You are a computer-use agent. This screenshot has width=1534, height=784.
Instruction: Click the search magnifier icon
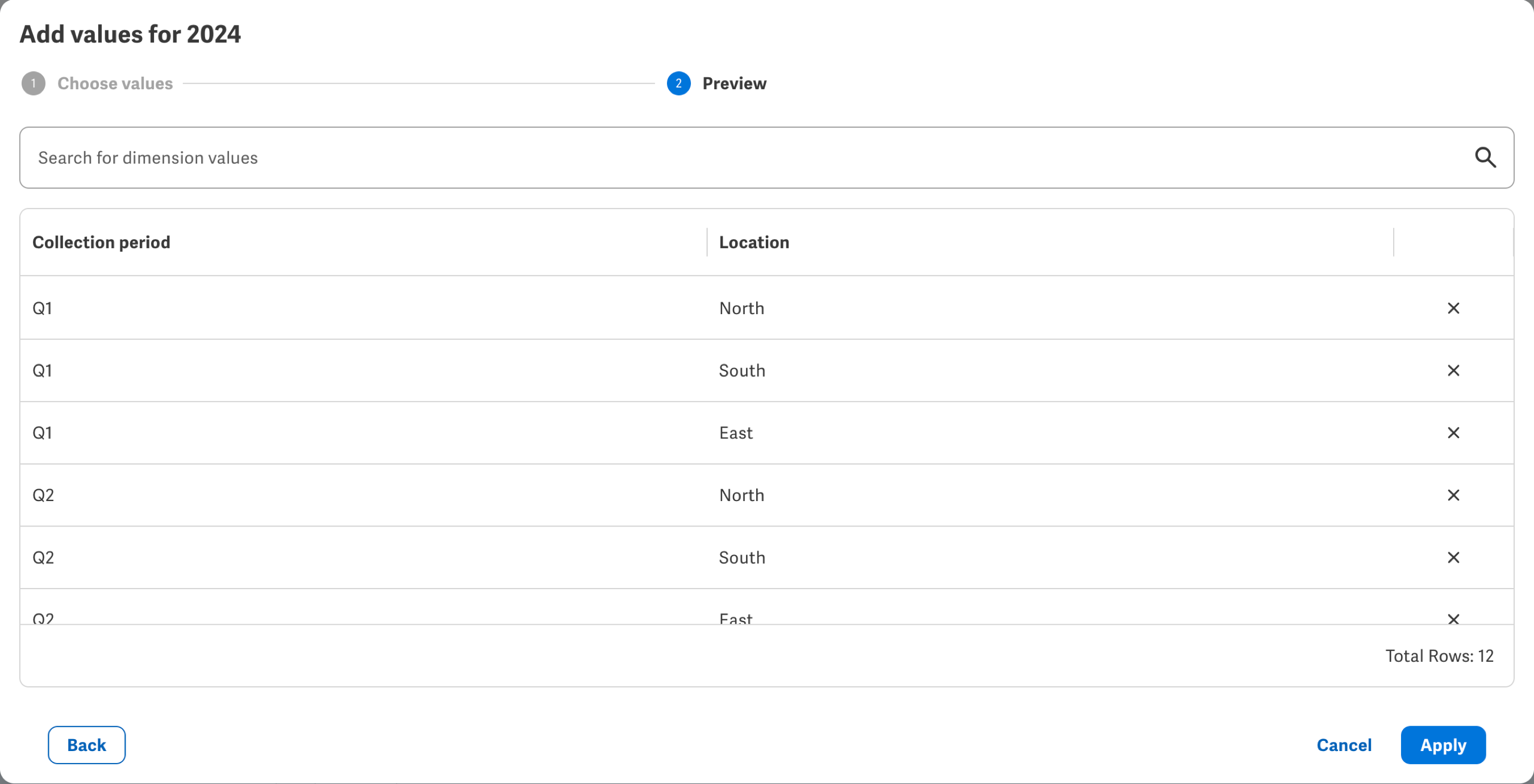pyautogui.click(x=1485, y=158)
